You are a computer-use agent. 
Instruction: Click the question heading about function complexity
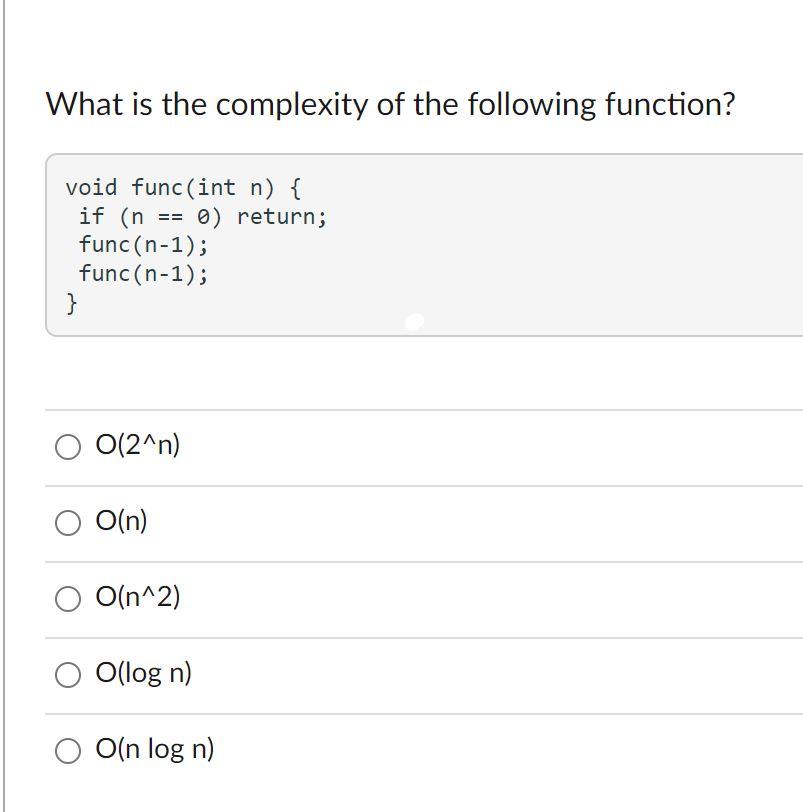tap(390, 104)
